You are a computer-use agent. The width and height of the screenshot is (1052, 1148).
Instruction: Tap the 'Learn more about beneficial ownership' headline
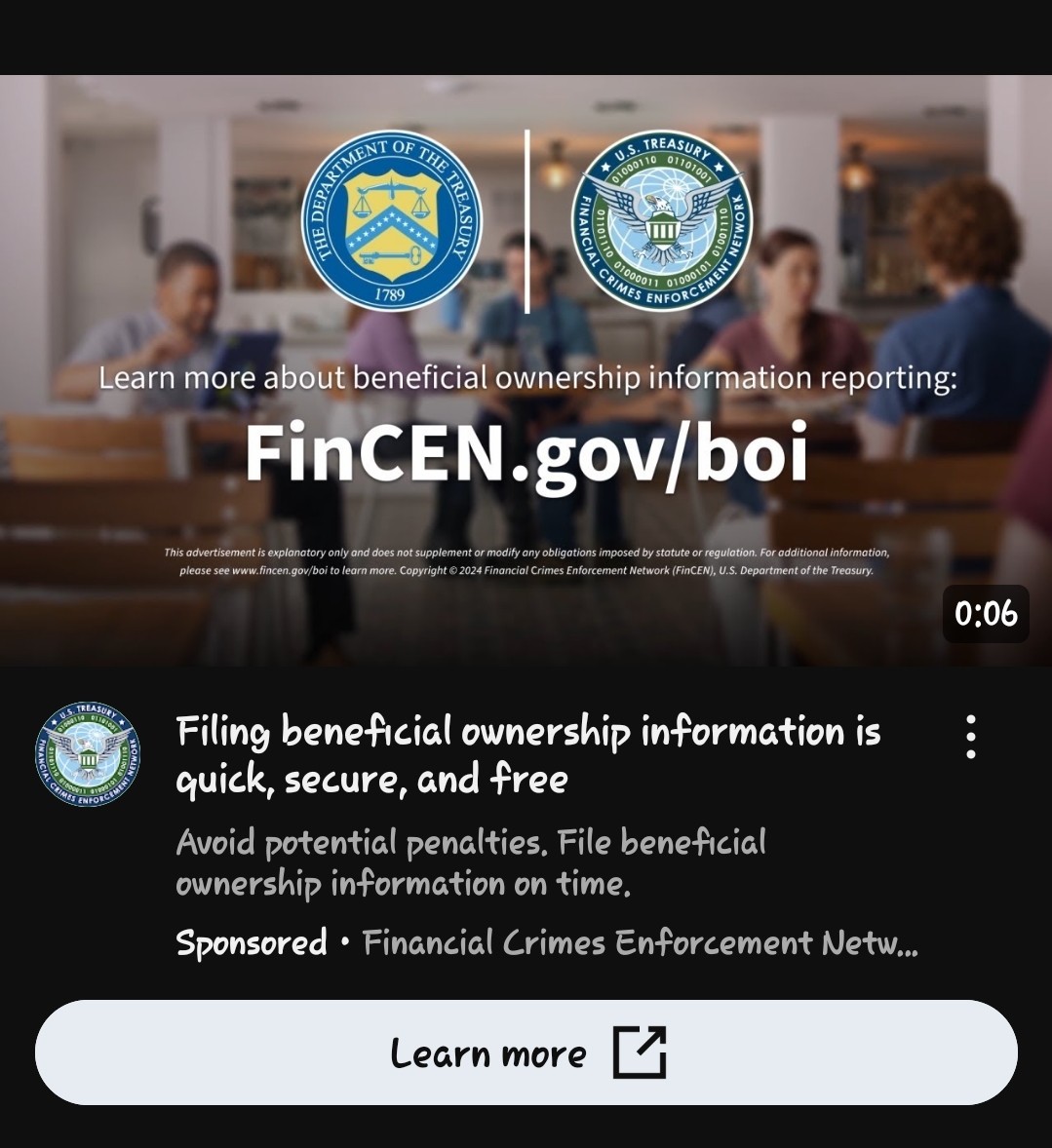click(527, 378)
